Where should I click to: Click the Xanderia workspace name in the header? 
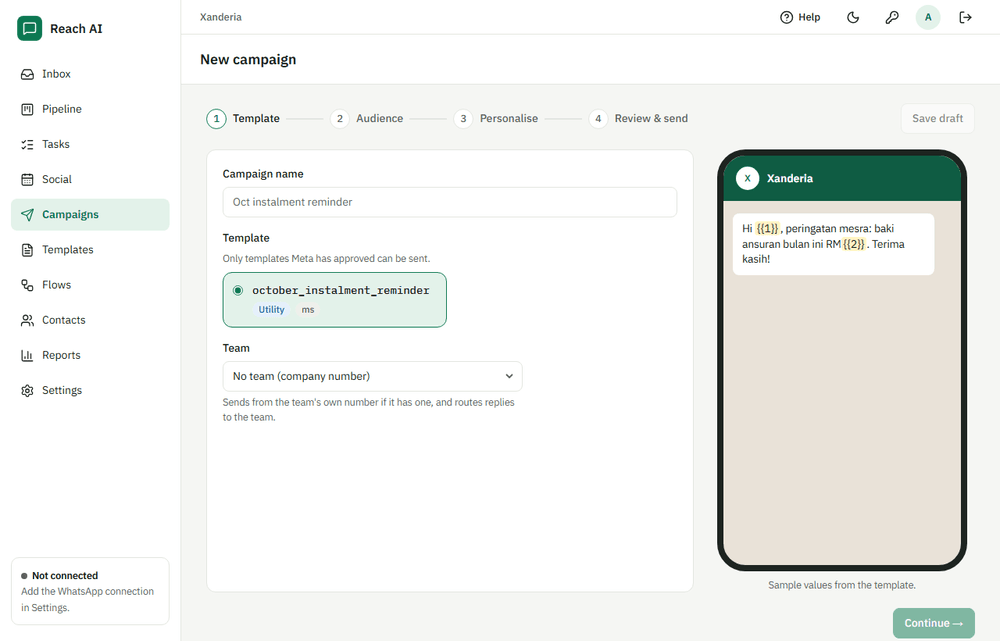pyautogui.click(x=221, y=17)
